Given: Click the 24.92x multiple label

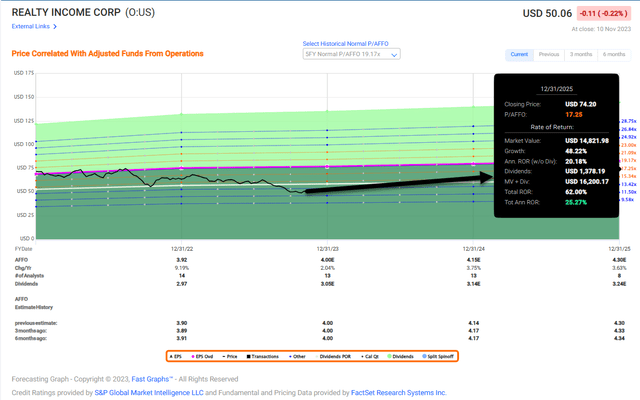Looking at the screenshot, I should 629,137.
